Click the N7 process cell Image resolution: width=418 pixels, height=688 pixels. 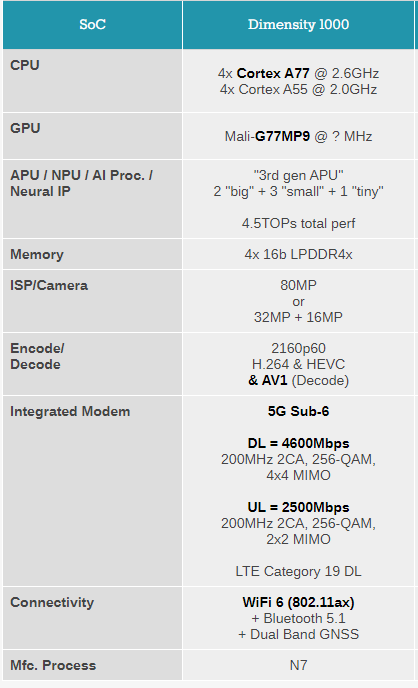[298, 665]
